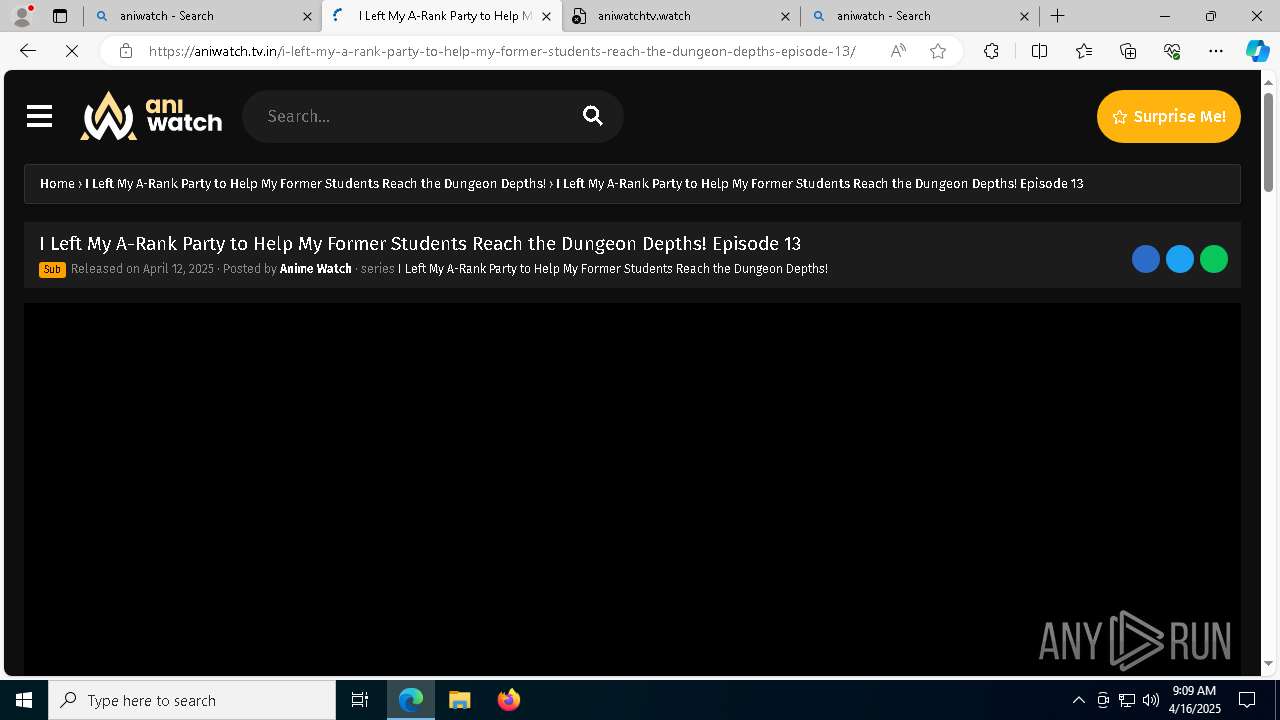Open the series breadcrumb link after Home

pyautogui.click(x=315, y=183)
